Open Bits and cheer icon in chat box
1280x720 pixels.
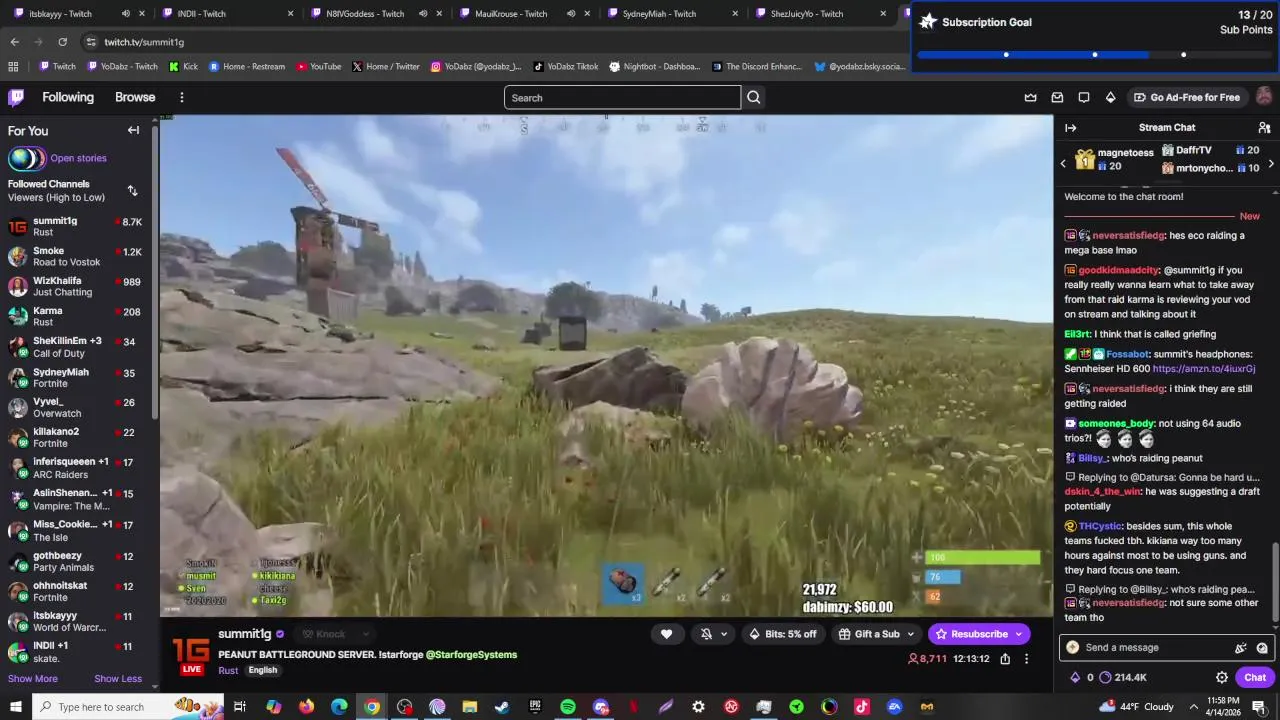[x=1241, y=647]
